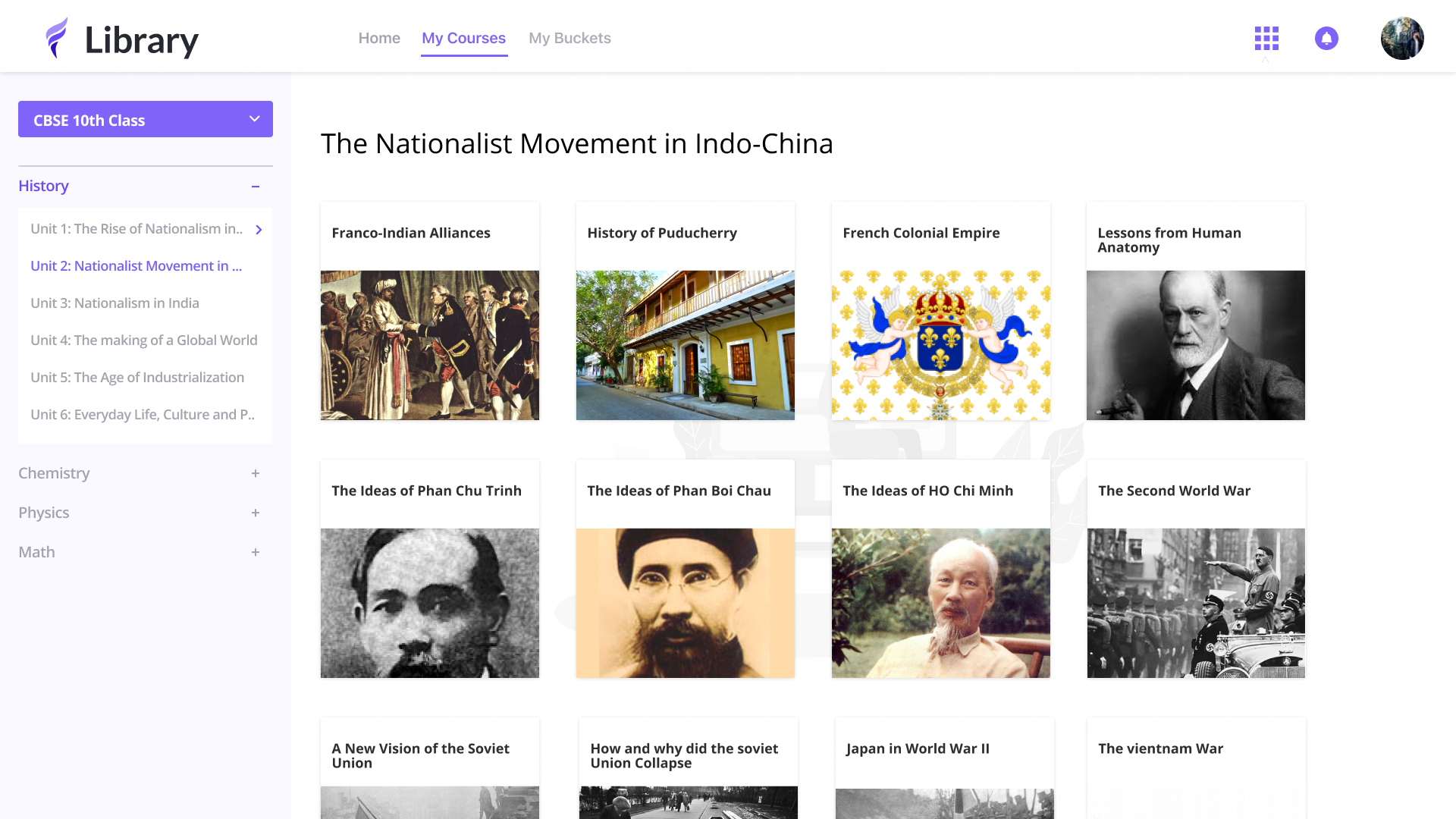This screenshot has height=819, width=1456.
Task: Expand the Chemistry subject section
Action: pyautogui.click(x=256, y=473)
